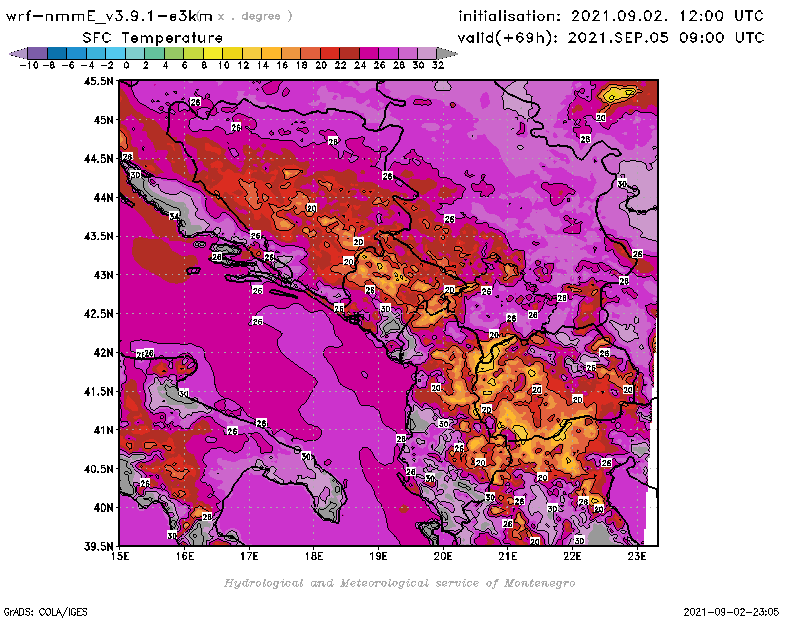Click the 24 to 26 degree magenta legend swatch
800x618 pixels.
(x=369, y=53)
